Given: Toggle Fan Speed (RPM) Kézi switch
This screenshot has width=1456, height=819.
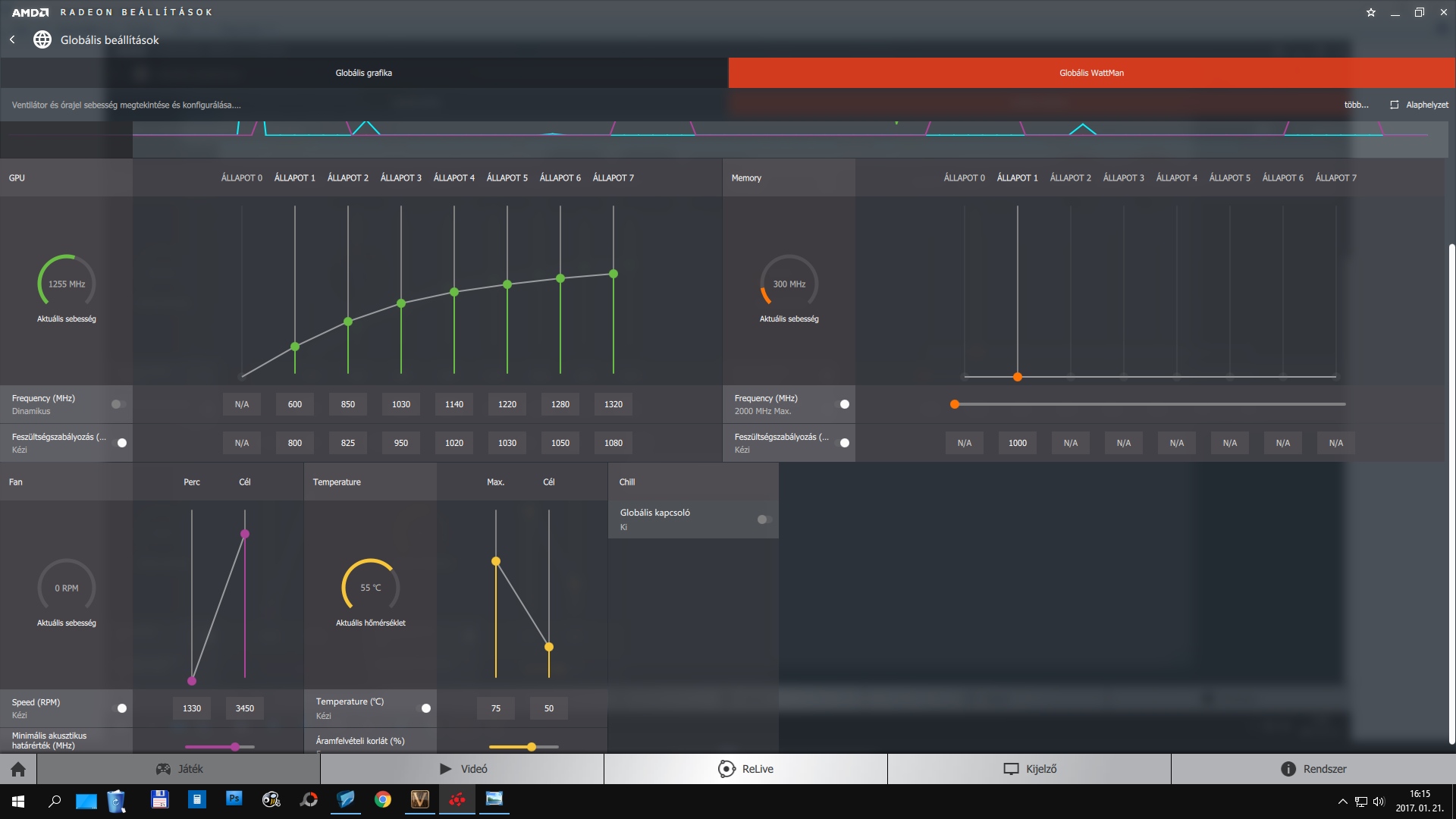Looking at the screenshot, I should (121, 708).
